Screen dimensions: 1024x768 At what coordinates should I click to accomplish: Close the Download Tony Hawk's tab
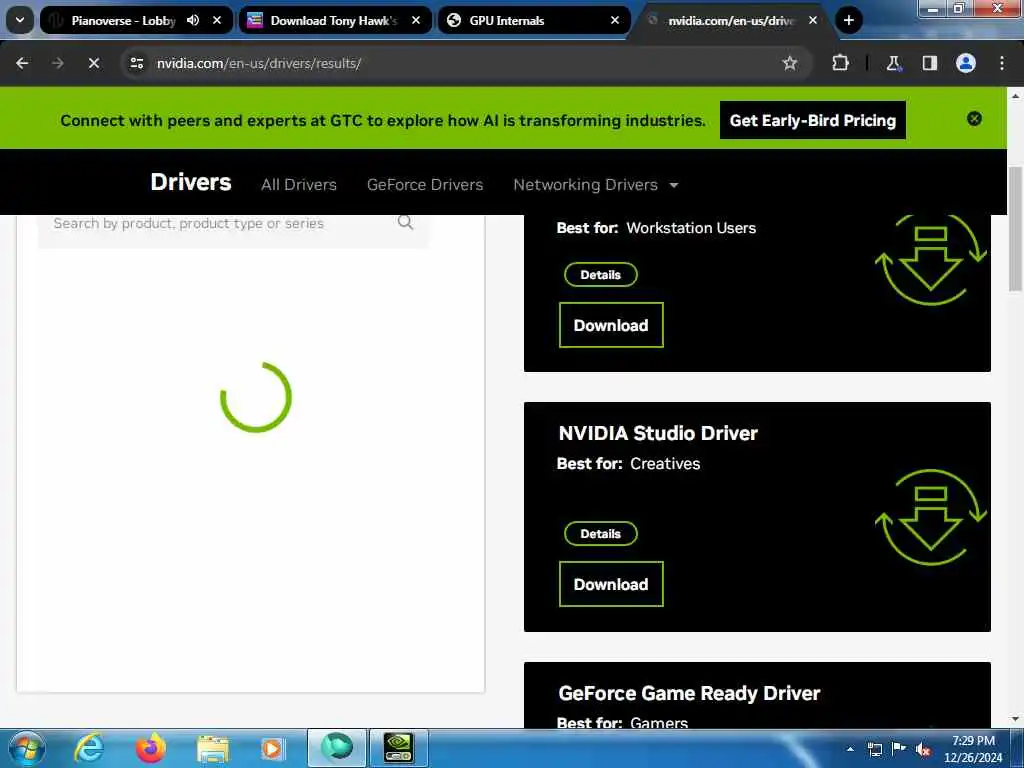(x=416, y=20)
